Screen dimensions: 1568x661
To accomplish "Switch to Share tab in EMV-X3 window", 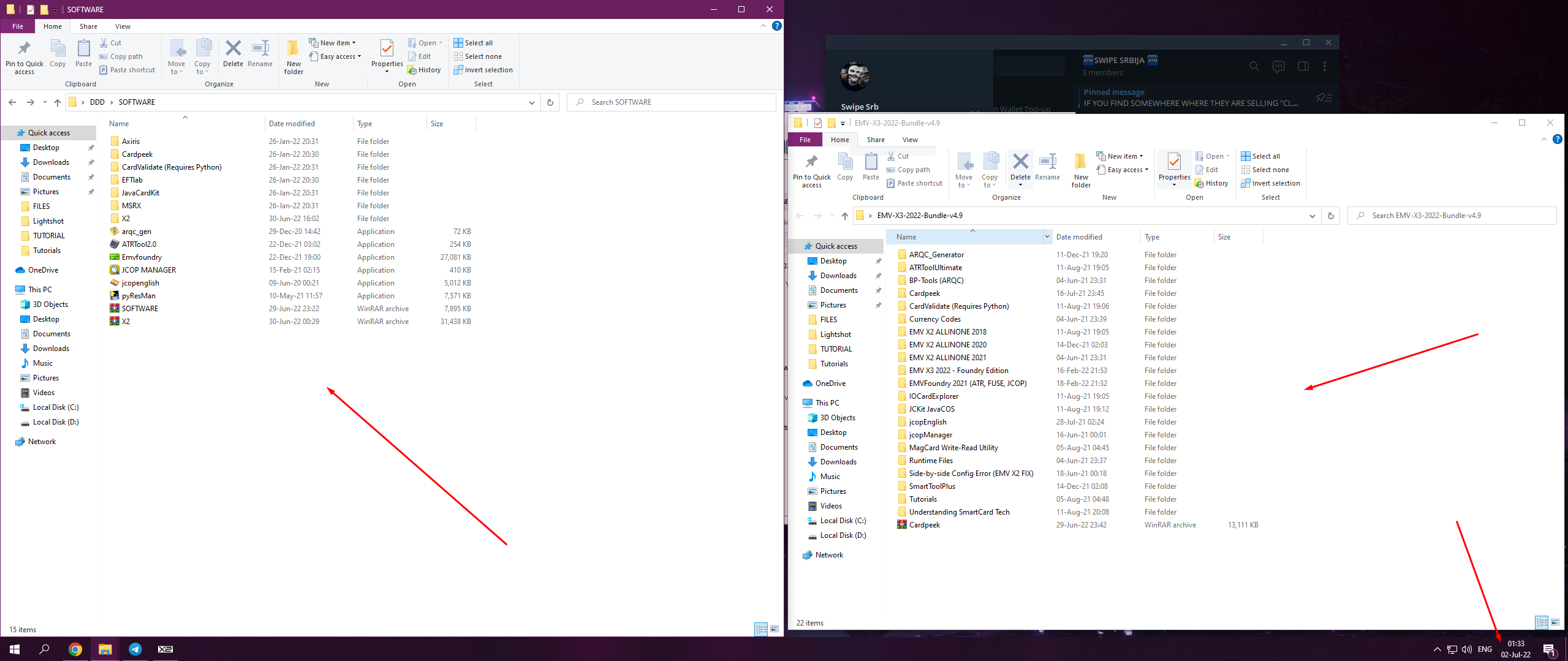I will click(x=875, y=140).
